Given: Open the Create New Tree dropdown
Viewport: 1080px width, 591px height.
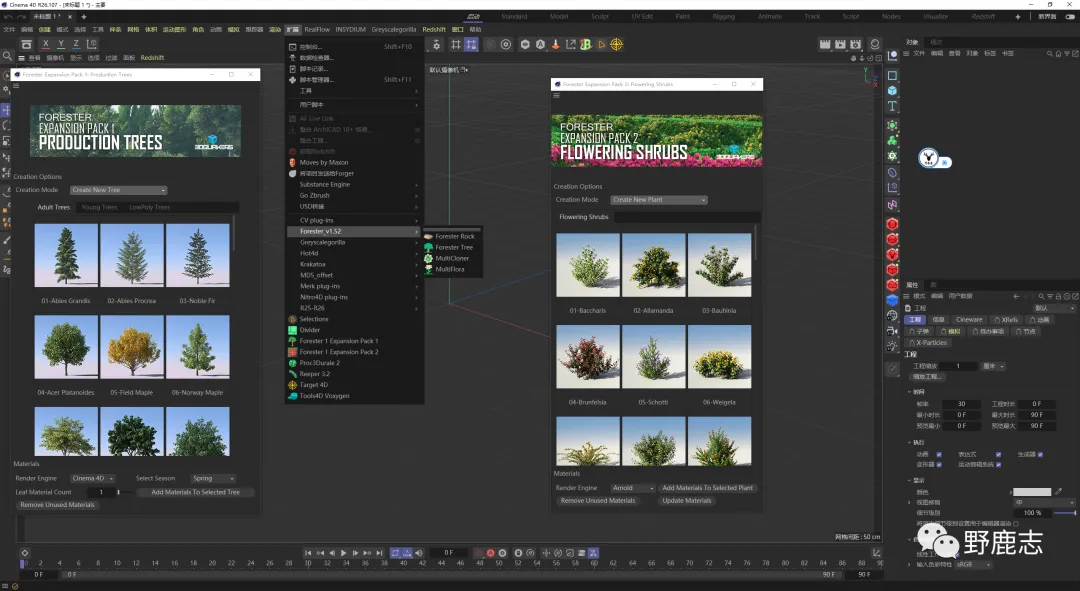Looking at the screenshot, I should (x=118, y=190).
